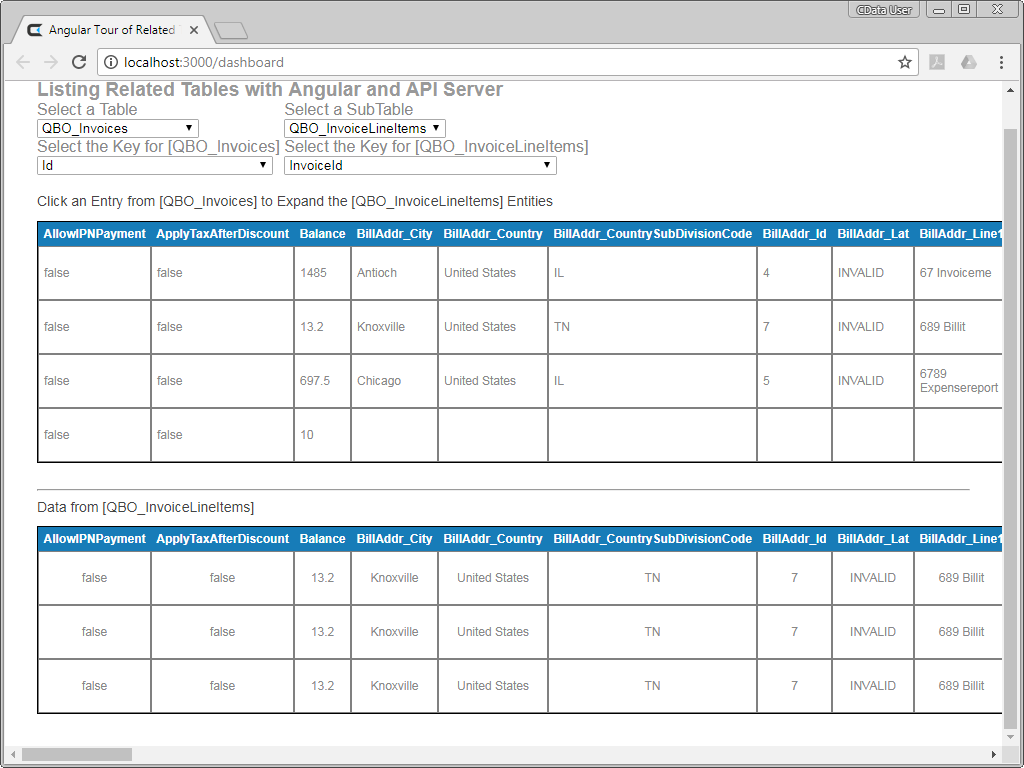Click the browser forward arrow
Viewport: 1024px width, 768px height.
click(51, 62)
